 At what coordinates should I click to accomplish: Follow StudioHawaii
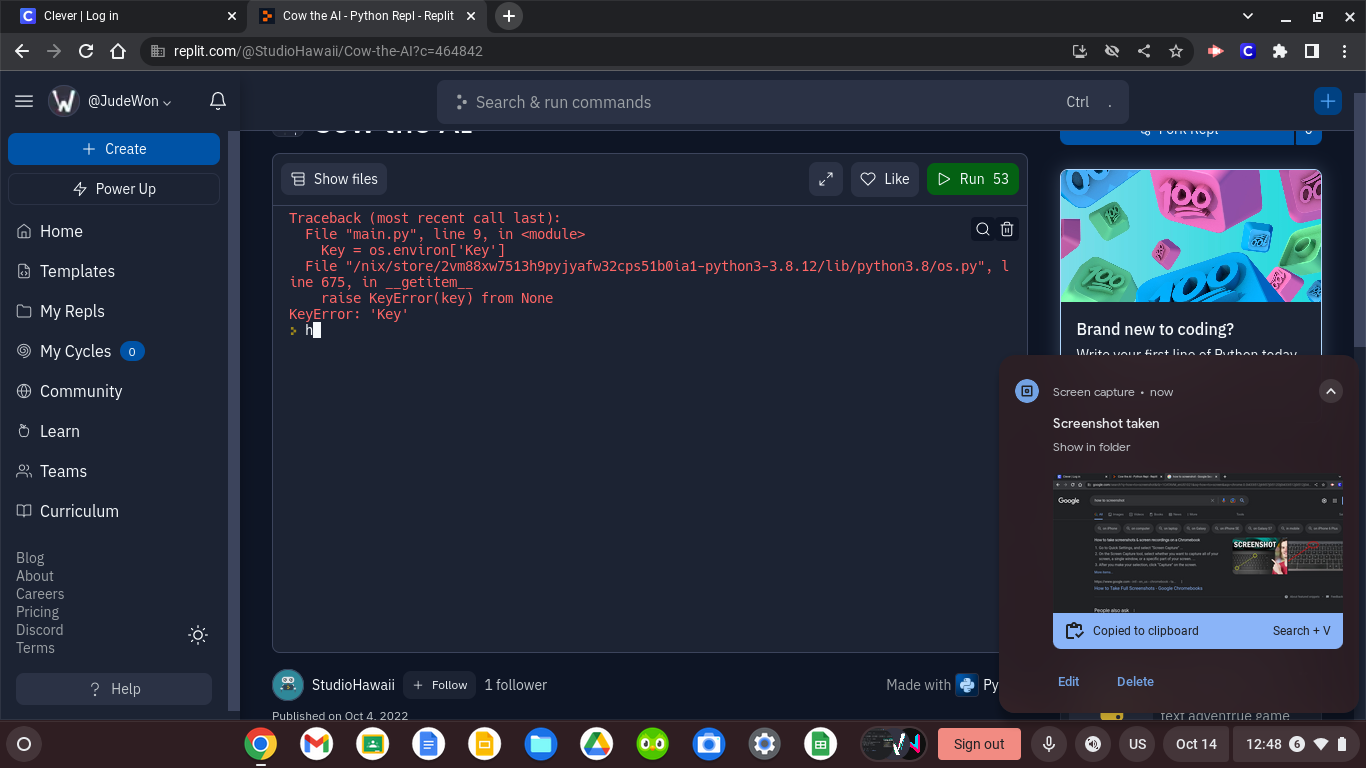[439, 685]
